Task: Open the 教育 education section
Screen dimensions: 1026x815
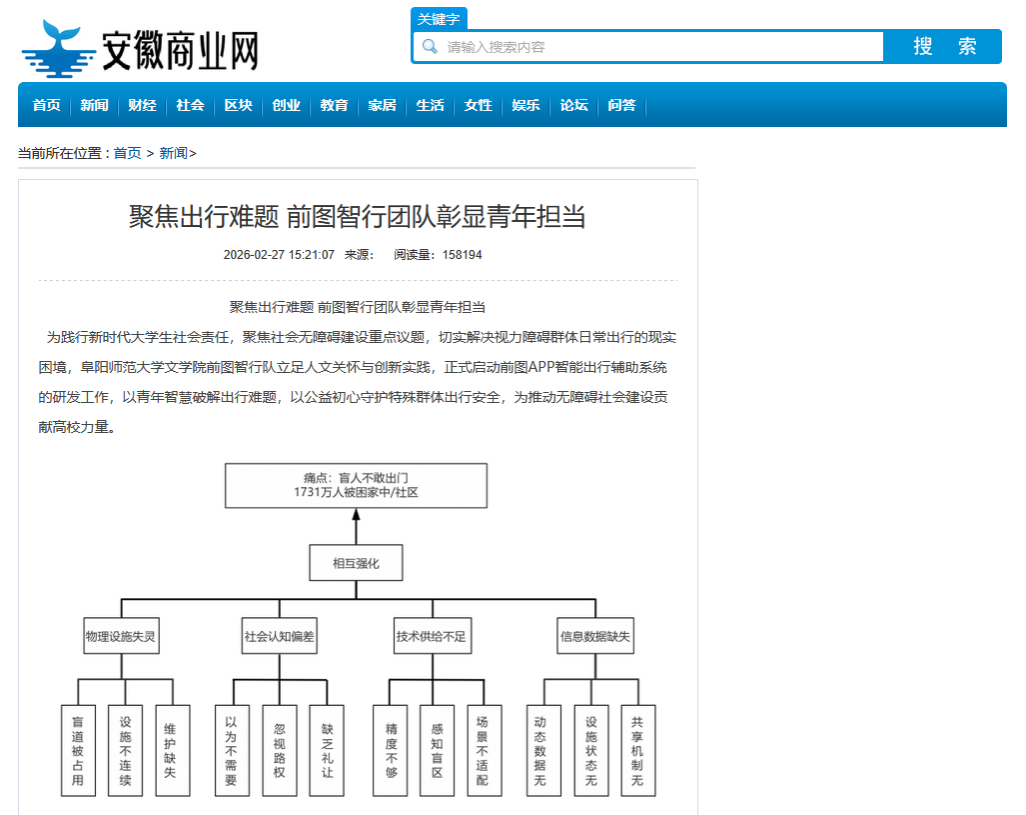Action: (x=334, y=105)
